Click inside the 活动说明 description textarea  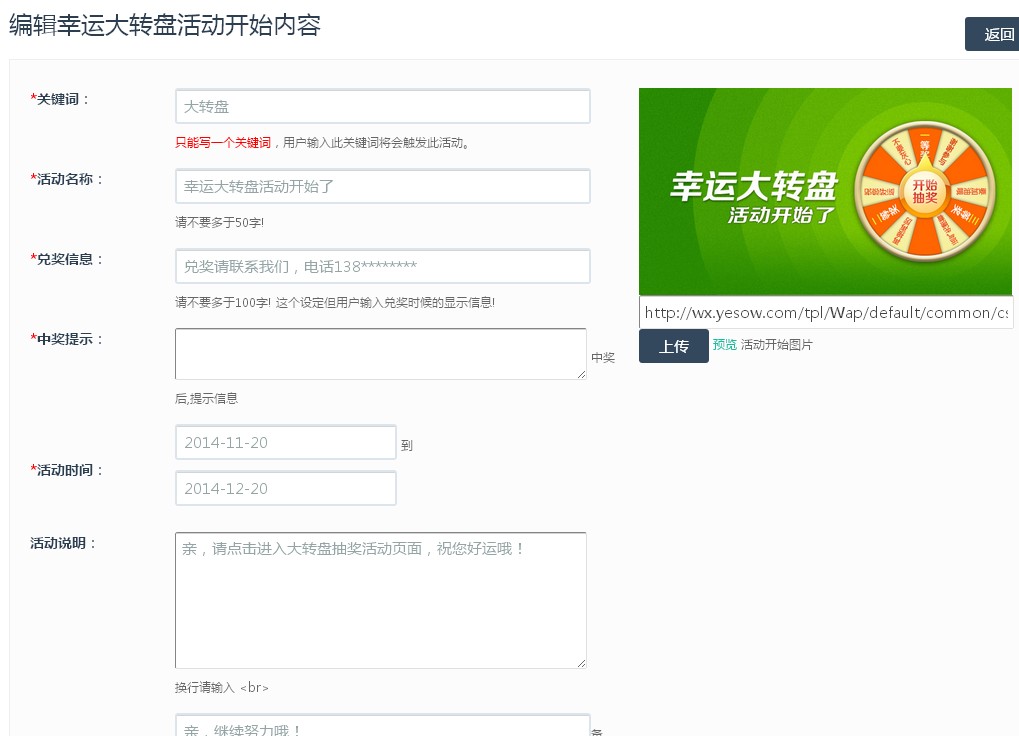(x=380, y=600)
